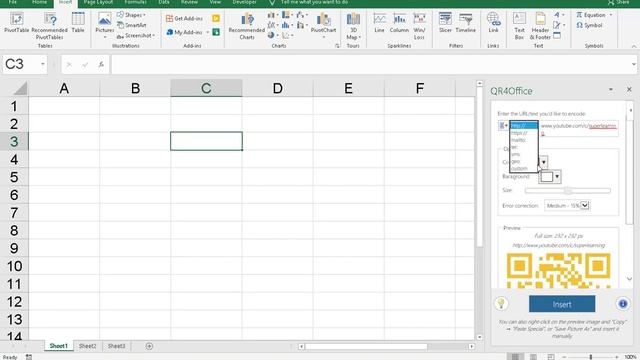This screenshot has height=360, width=640.
Task: Select the row 7 header
Action: (x=14, y=213)
